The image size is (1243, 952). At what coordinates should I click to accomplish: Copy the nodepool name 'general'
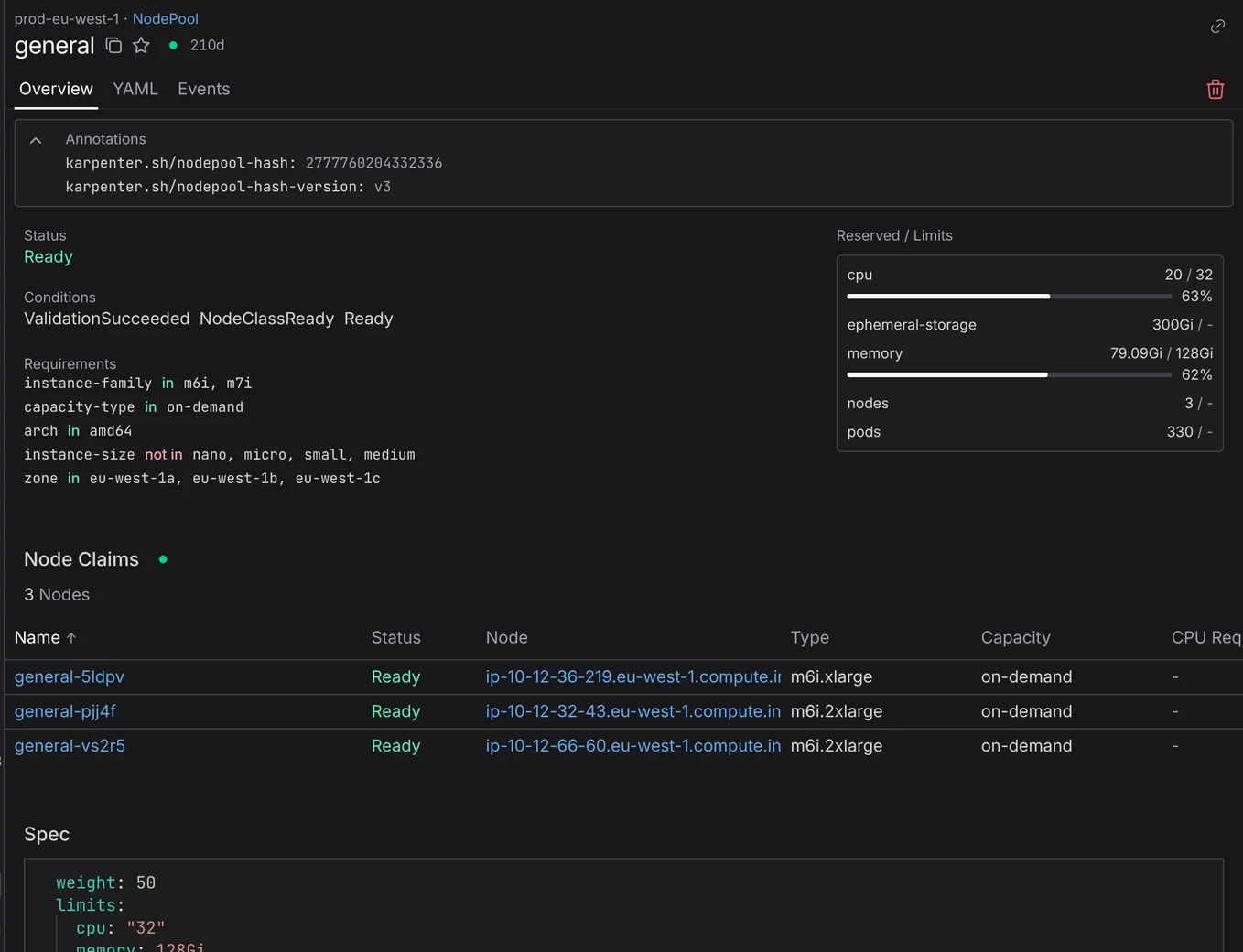click(113, 45)
